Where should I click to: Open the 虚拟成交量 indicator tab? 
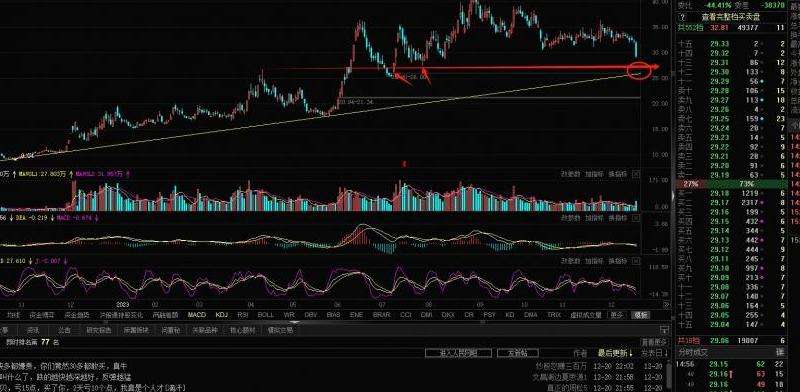pos(586,315)
